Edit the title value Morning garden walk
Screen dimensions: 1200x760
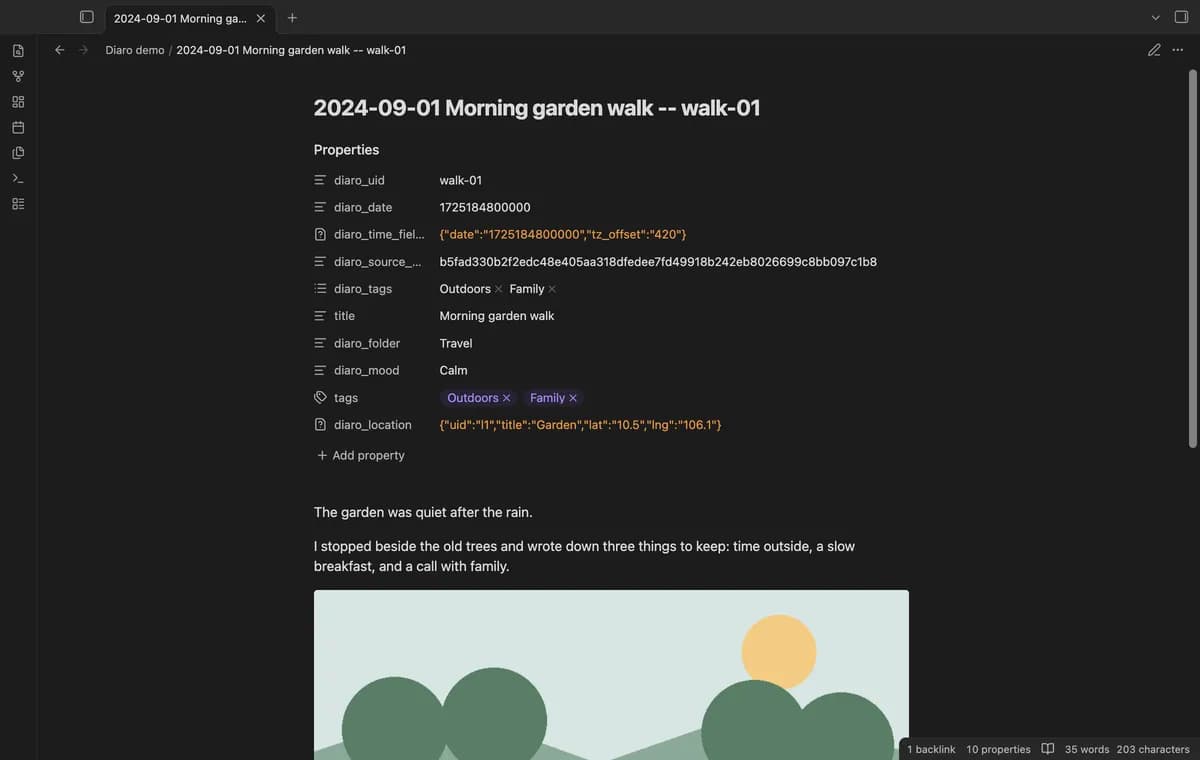pyautogui.click(x=497, y=316)
